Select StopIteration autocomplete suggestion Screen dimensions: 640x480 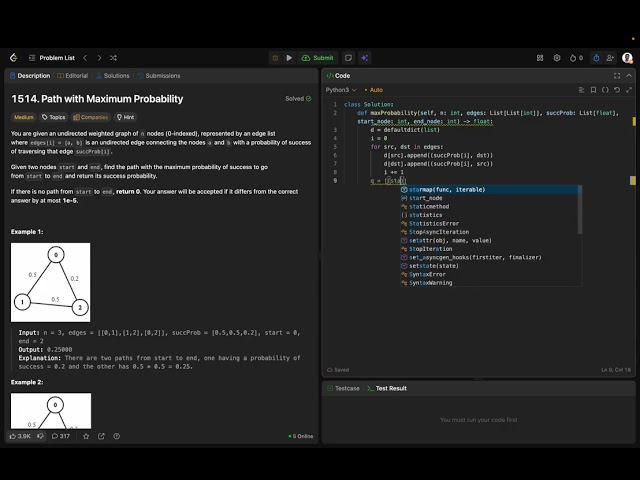[489, 249]
